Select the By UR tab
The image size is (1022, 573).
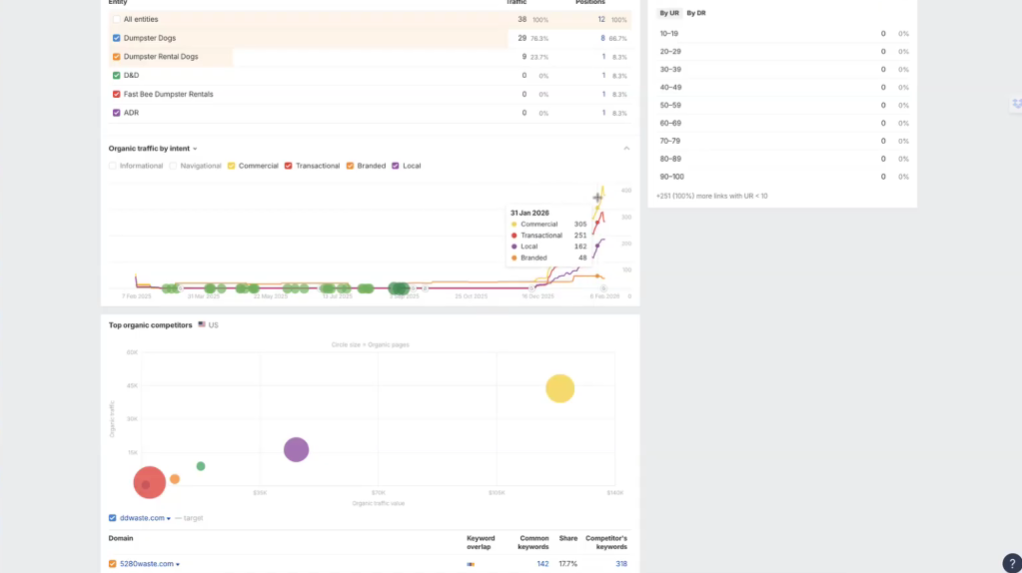click(x=670, y=13)
